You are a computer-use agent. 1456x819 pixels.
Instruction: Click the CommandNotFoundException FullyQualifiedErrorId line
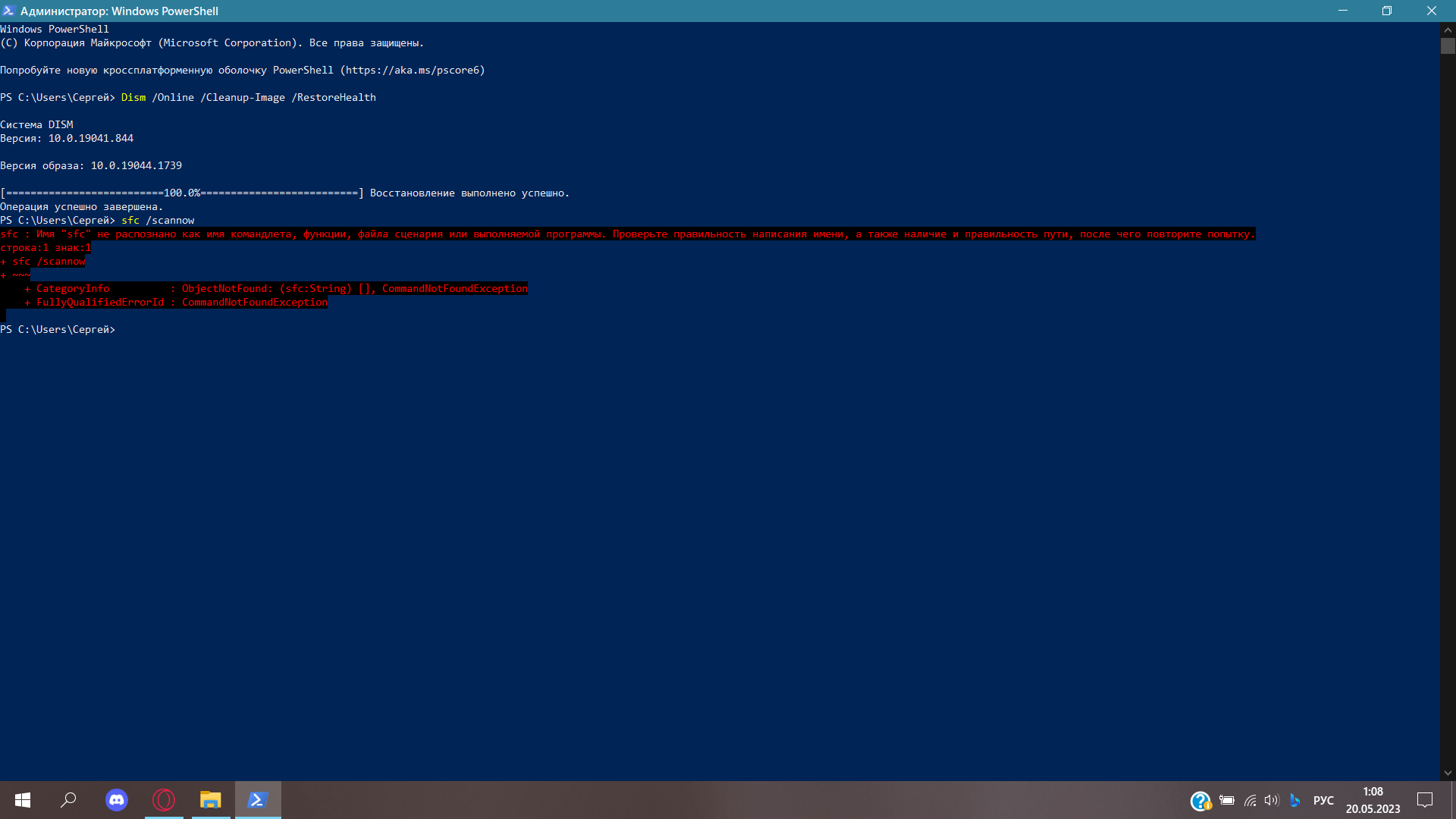pyautogui.click(x=176, y=303)
